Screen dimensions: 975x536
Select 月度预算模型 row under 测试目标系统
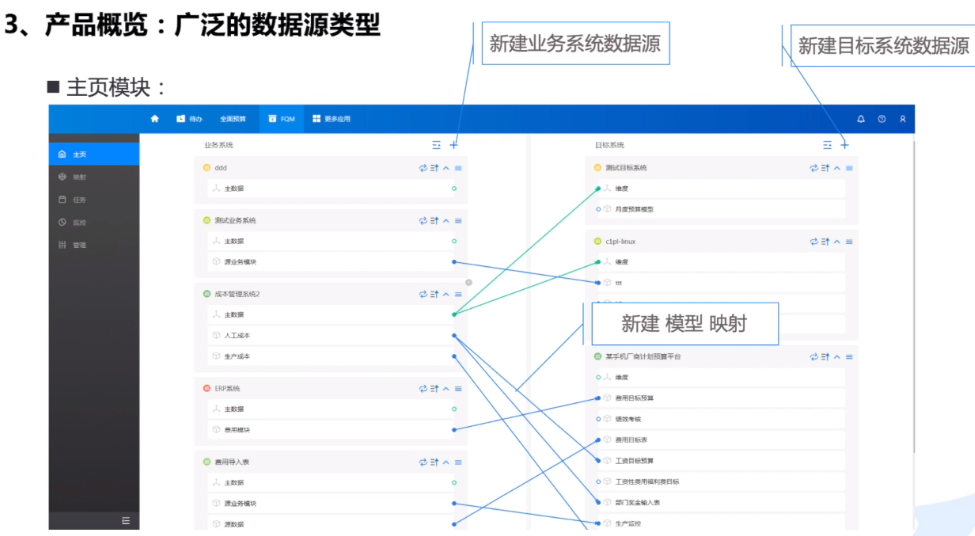721,210
